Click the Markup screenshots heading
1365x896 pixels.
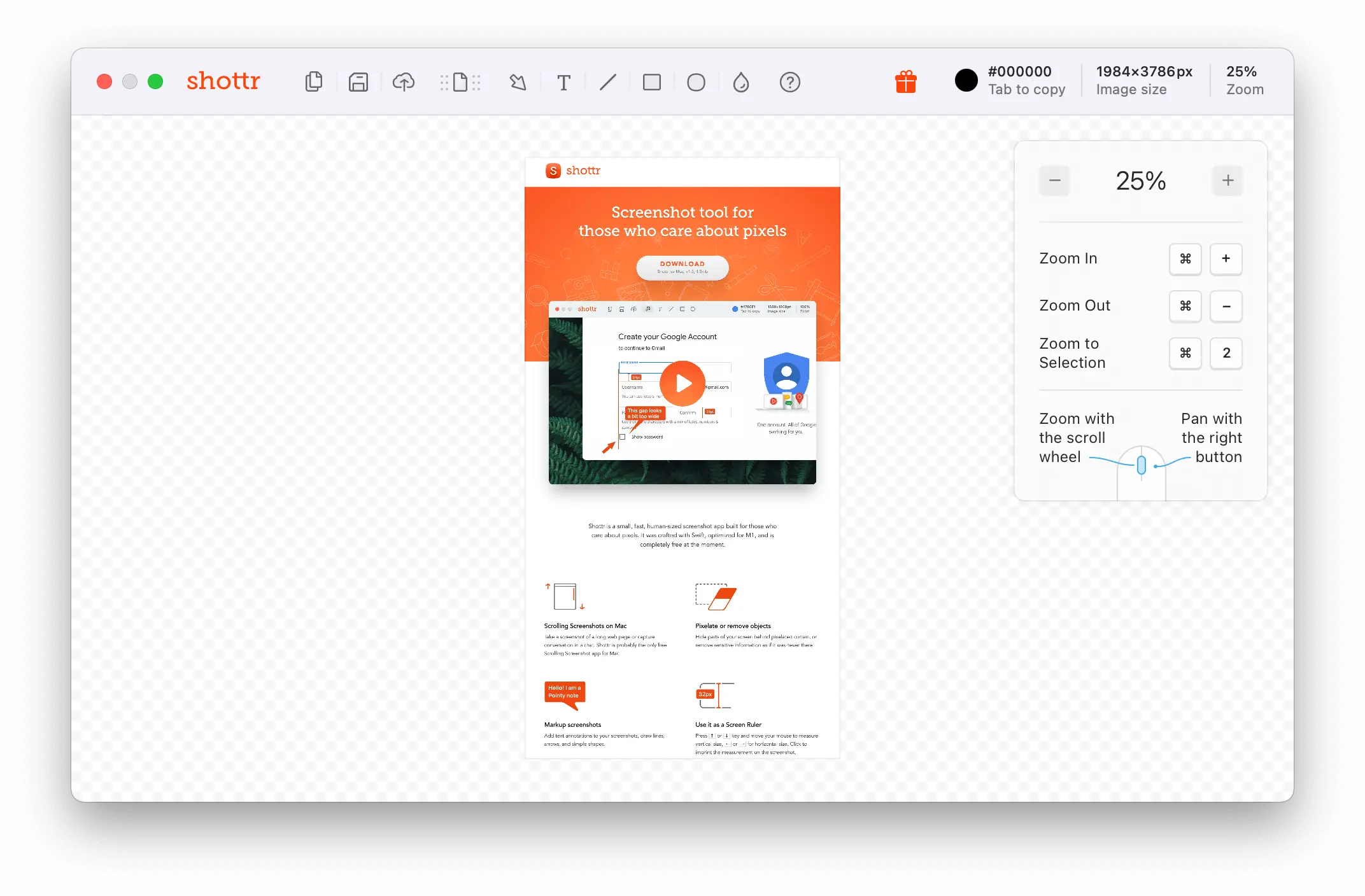(x=572, y=725)
